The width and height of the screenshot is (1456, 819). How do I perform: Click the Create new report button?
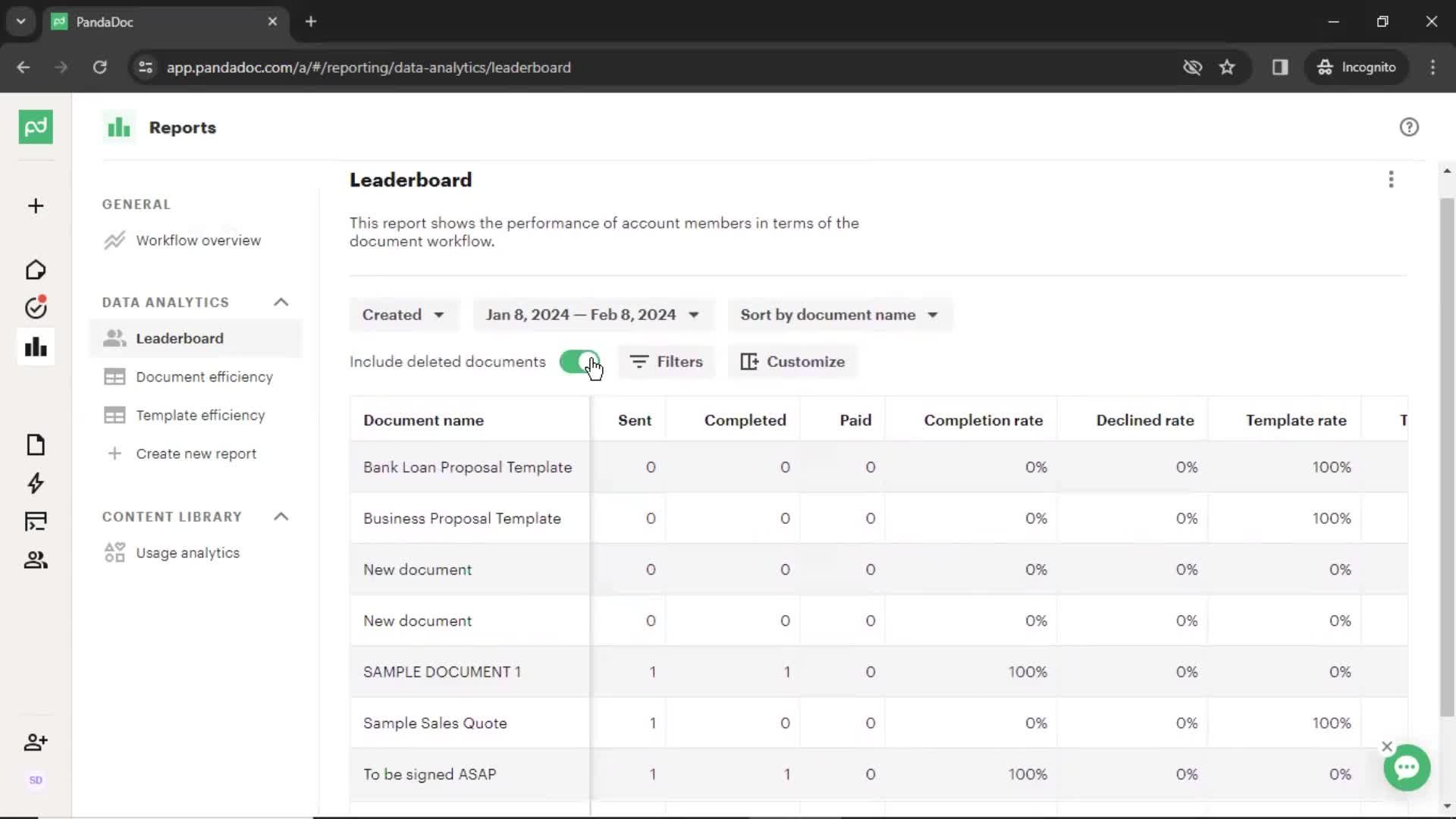tap(196, 453)
